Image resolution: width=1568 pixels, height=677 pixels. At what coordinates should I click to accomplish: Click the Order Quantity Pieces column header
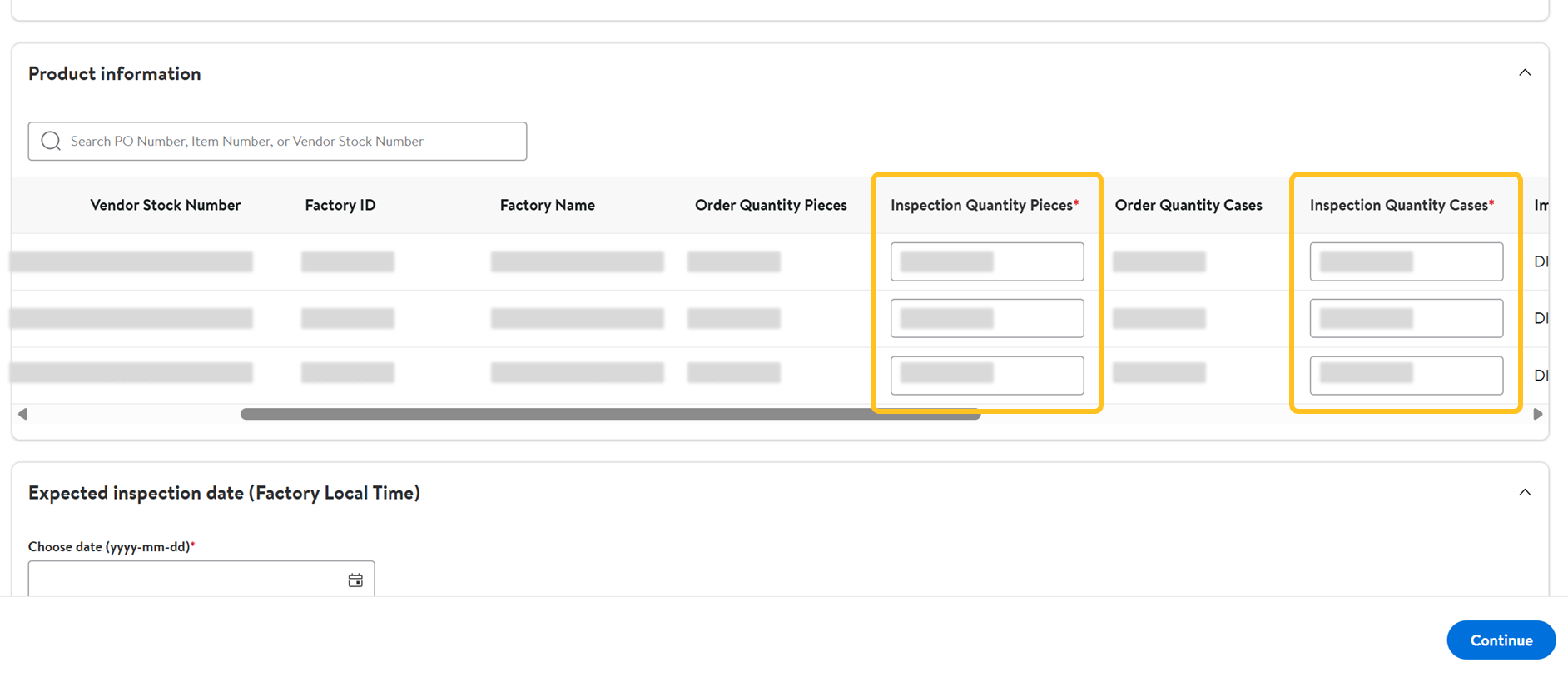tap(771, 205)
